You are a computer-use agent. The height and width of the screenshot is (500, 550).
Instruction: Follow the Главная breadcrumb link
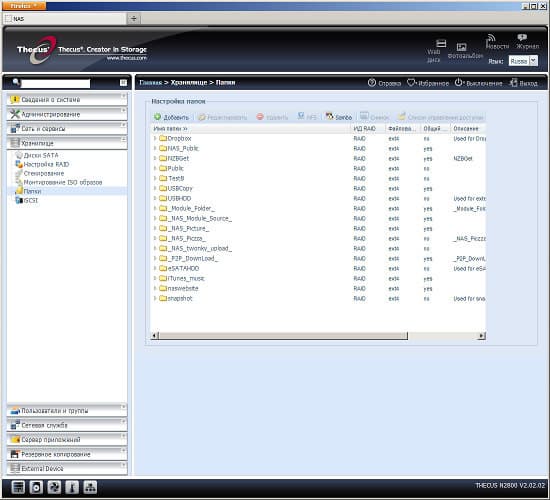[x=151, y=82]
